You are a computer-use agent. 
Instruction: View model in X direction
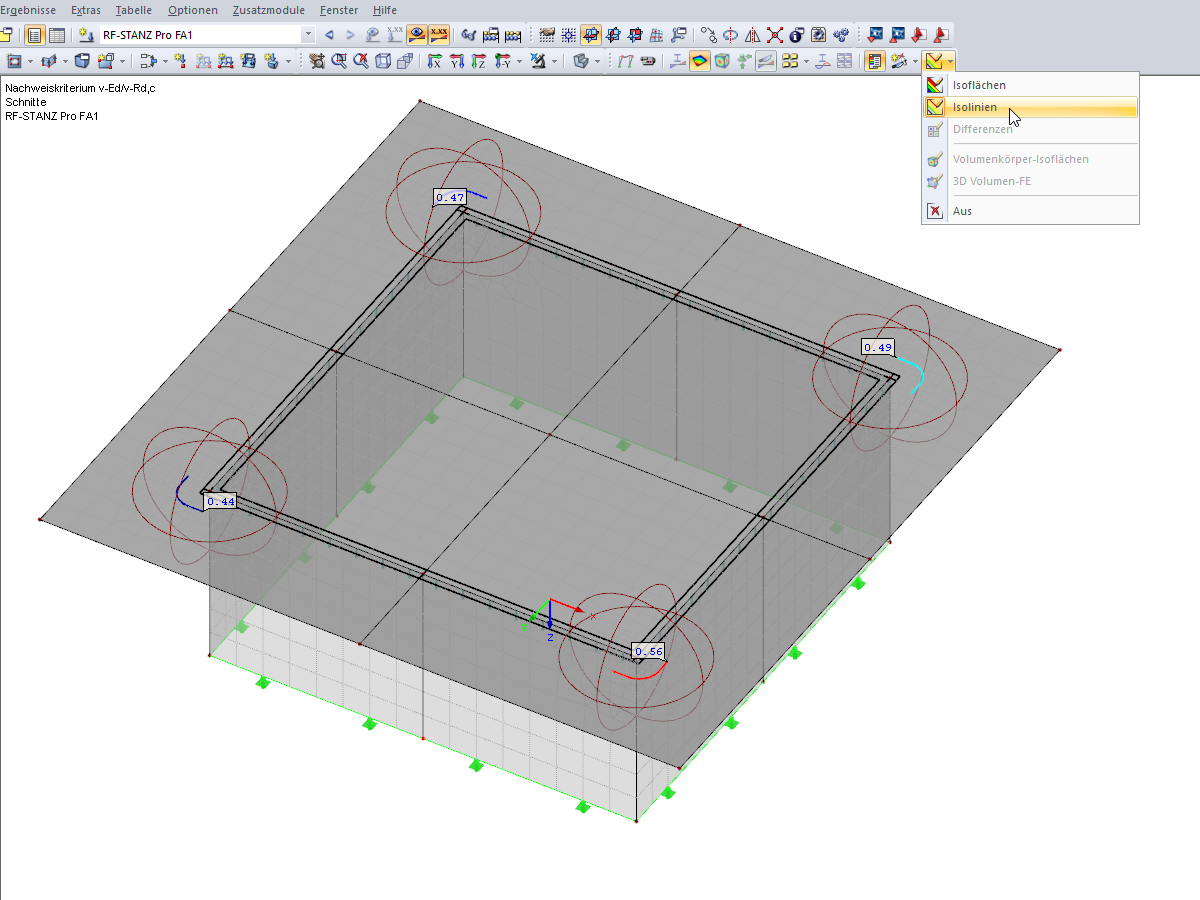click(x=436, y=61)
